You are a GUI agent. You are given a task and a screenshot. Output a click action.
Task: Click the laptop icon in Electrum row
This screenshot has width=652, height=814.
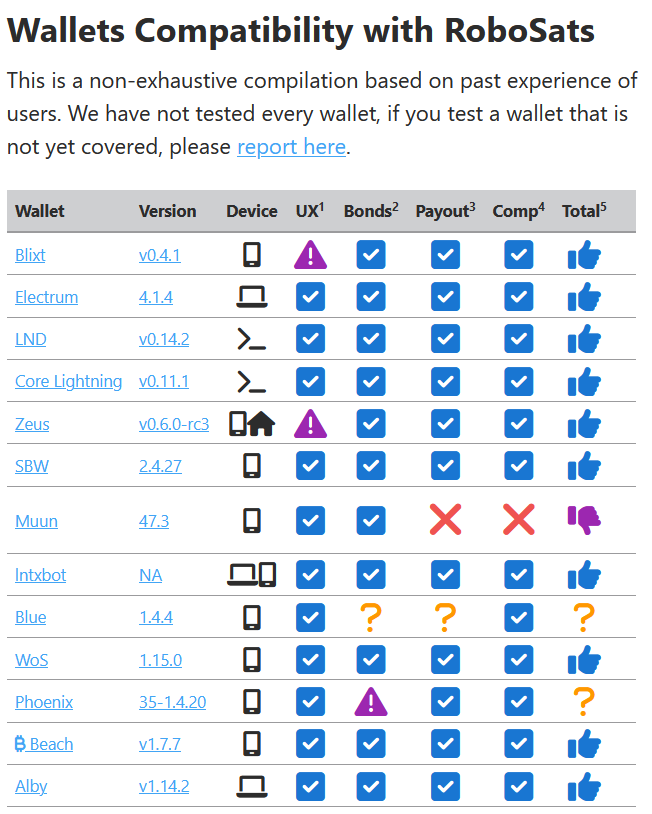coord(252,297)
